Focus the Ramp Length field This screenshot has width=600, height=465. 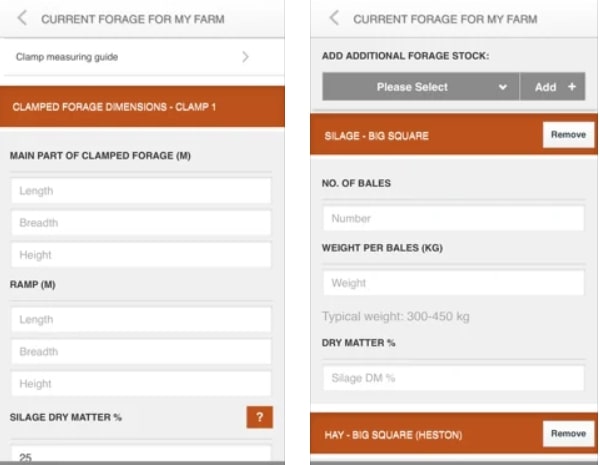(x=141, y=319)
